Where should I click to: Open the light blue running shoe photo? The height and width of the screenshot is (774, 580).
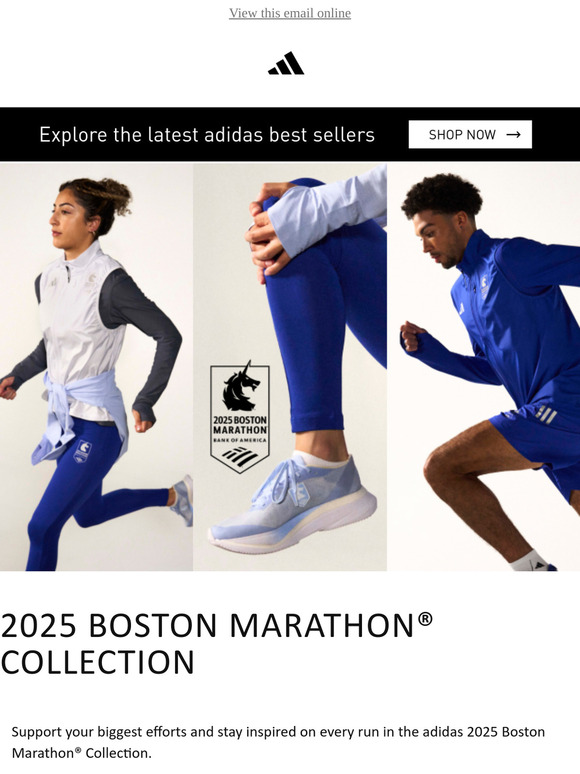[x=290, y=367]
